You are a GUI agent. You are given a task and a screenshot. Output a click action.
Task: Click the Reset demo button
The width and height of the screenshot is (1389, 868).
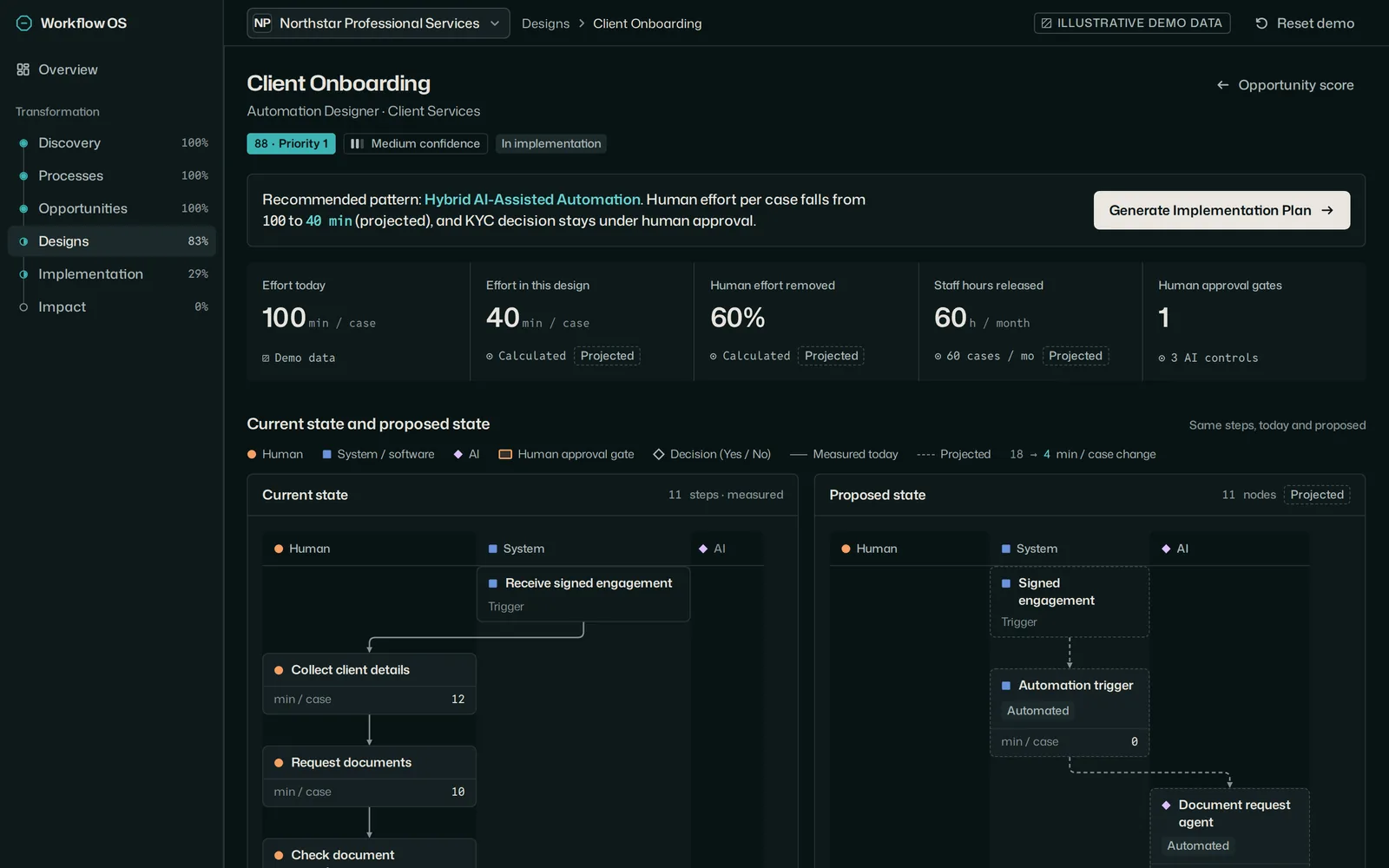pos(1305,23)
